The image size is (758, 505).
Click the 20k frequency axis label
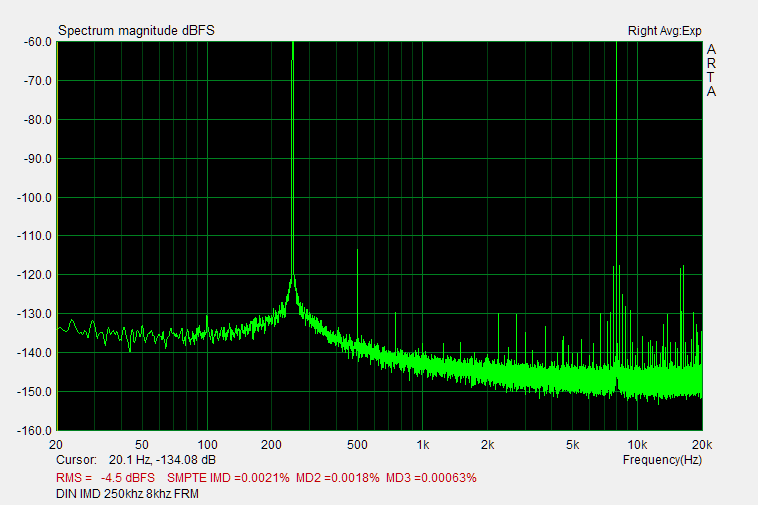pyautogui.click(x=702, y=445)
